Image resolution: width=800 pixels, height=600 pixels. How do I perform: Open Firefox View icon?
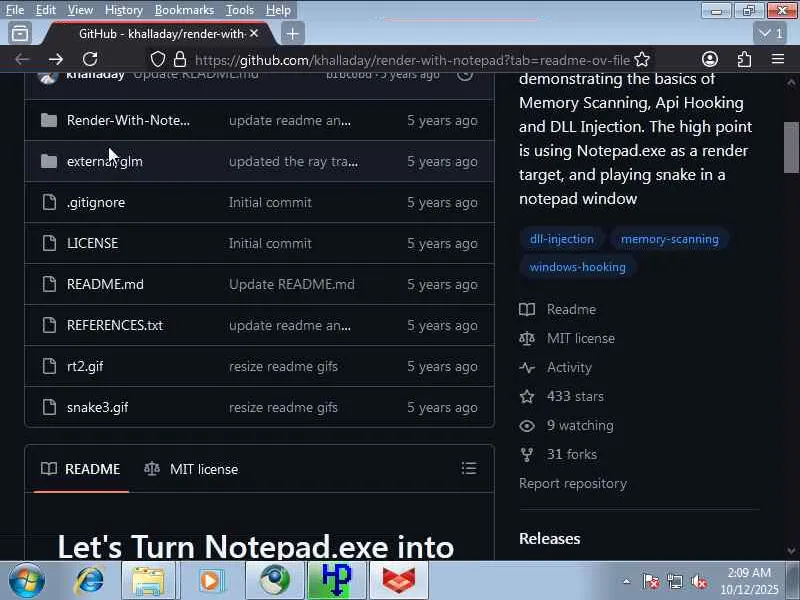(x=20, y=34)
